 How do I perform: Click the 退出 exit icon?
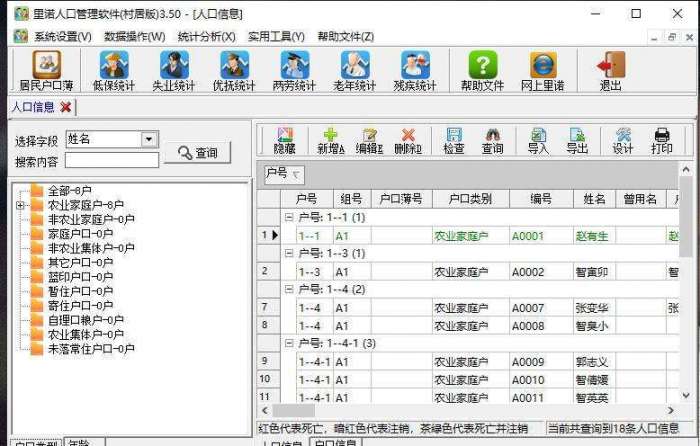click(x=611, y=70)
